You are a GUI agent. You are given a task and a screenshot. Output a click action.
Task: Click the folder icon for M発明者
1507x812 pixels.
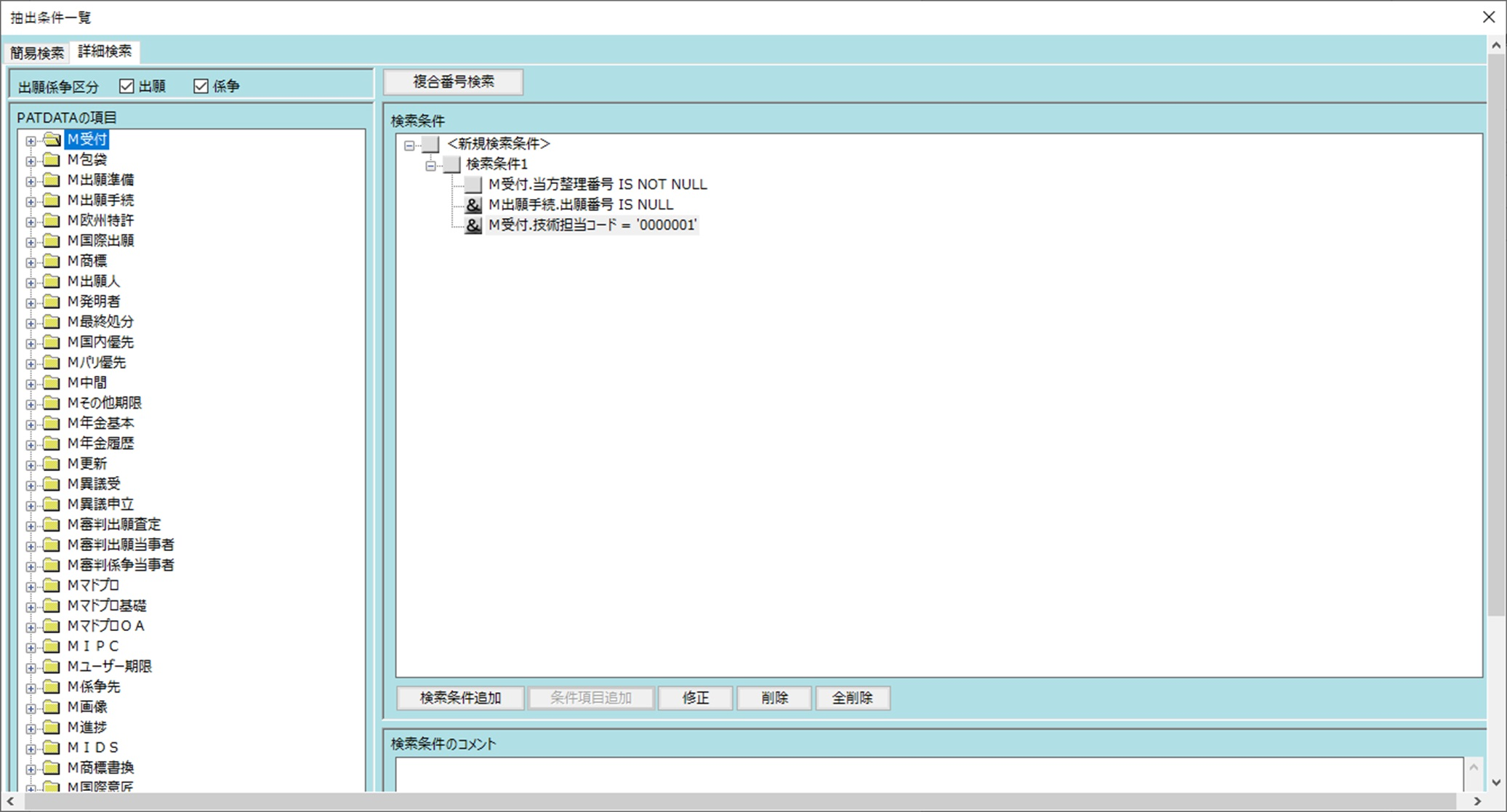[52, 301]
